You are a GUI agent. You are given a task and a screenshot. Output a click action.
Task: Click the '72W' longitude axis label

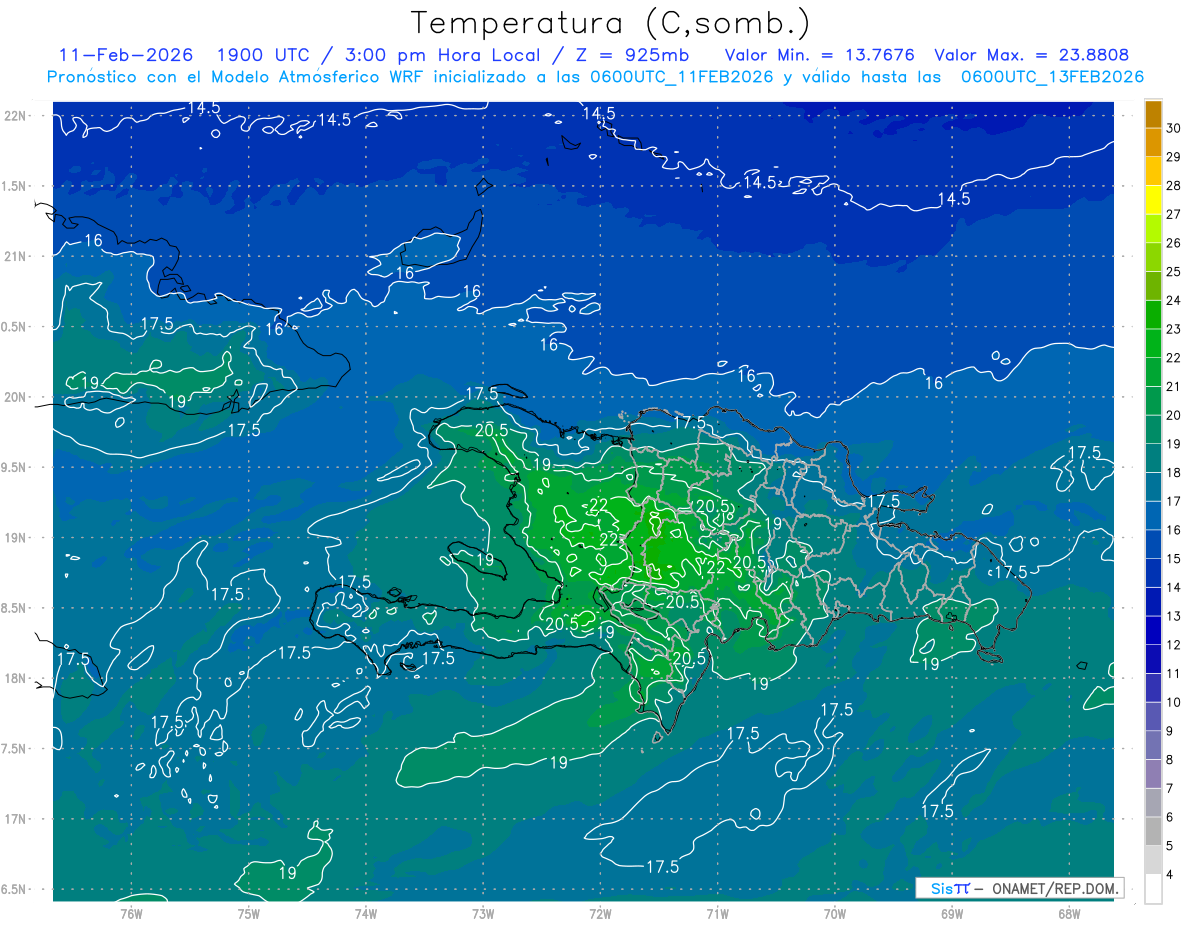[600, 913]
